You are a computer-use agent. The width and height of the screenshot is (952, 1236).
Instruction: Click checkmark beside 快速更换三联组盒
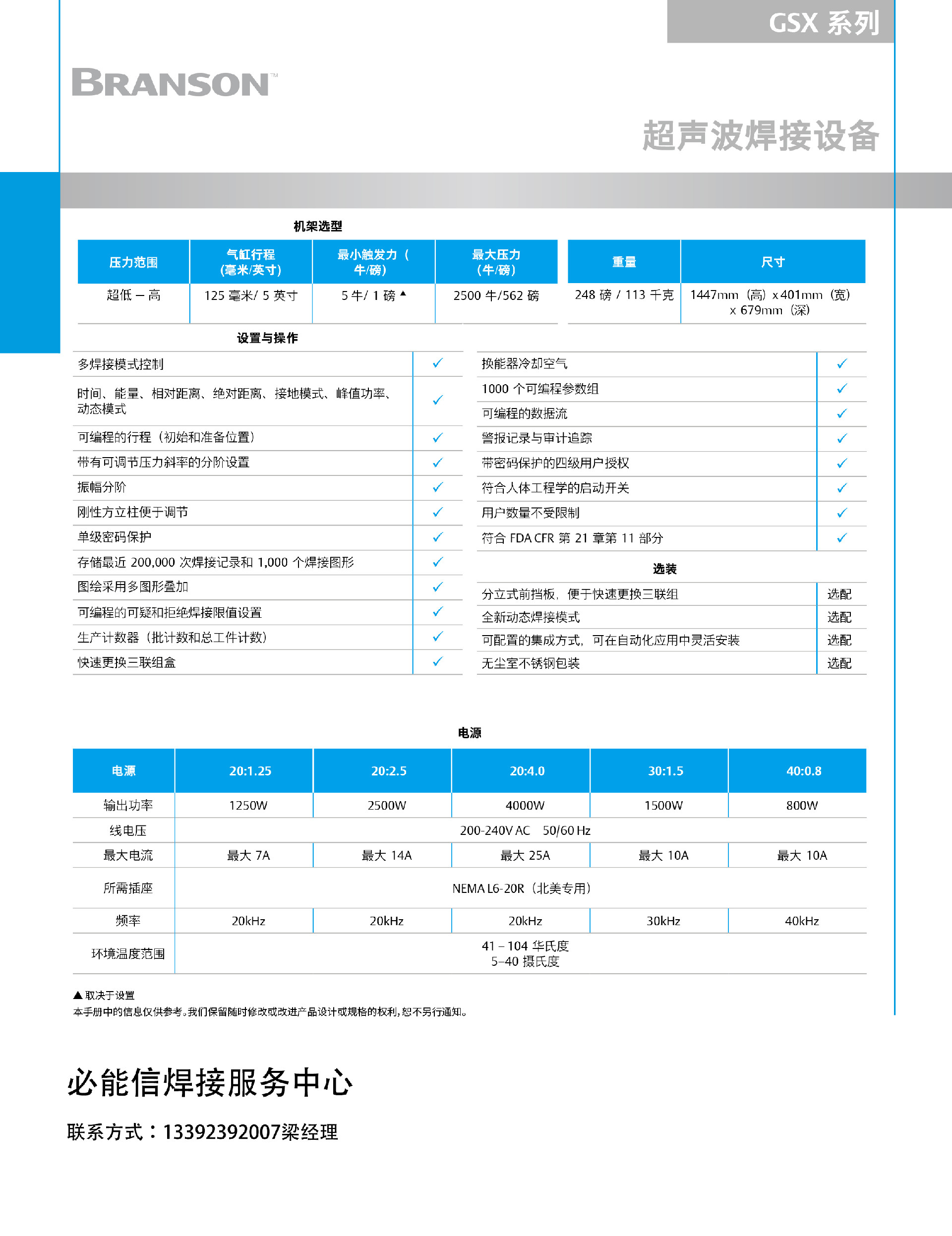437,661
